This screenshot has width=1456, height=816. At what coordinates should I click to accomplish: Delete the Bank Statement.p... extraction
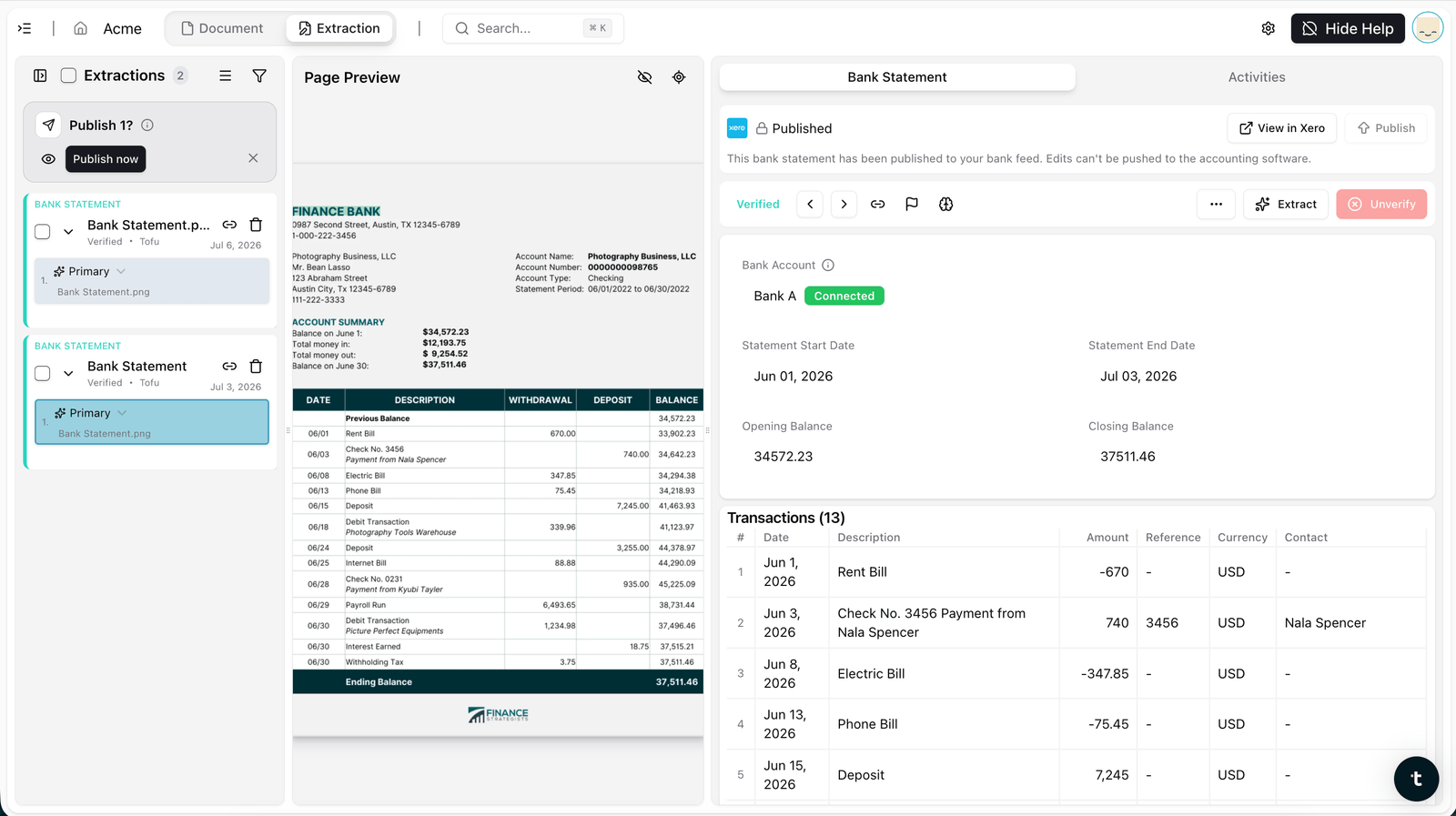pos(256,225)
